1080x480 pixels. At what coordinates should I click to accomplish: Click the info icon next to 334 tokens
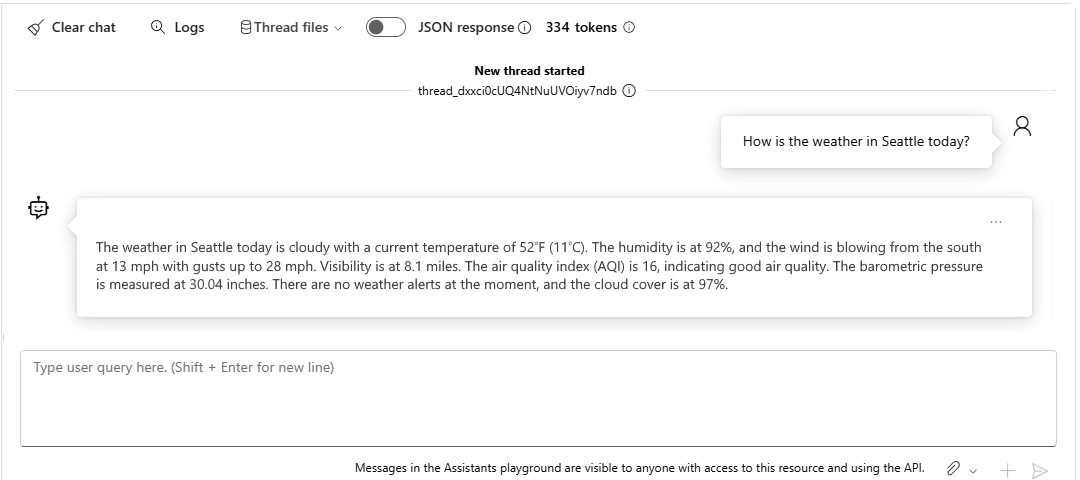(x=629, y=28)
